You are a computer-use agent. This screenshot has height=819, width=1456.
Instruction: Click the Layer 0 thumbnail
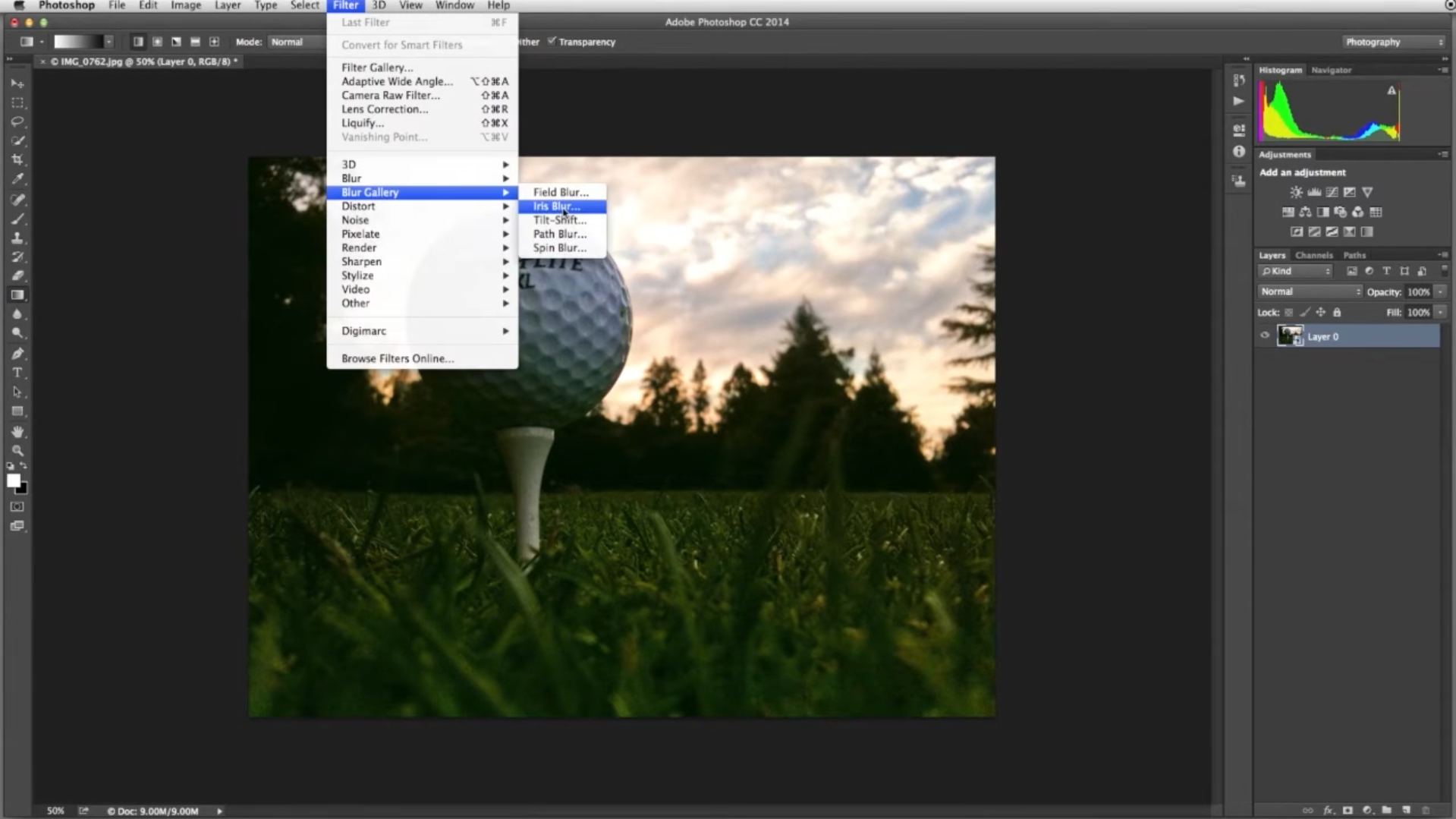[x=1289, y=335]
